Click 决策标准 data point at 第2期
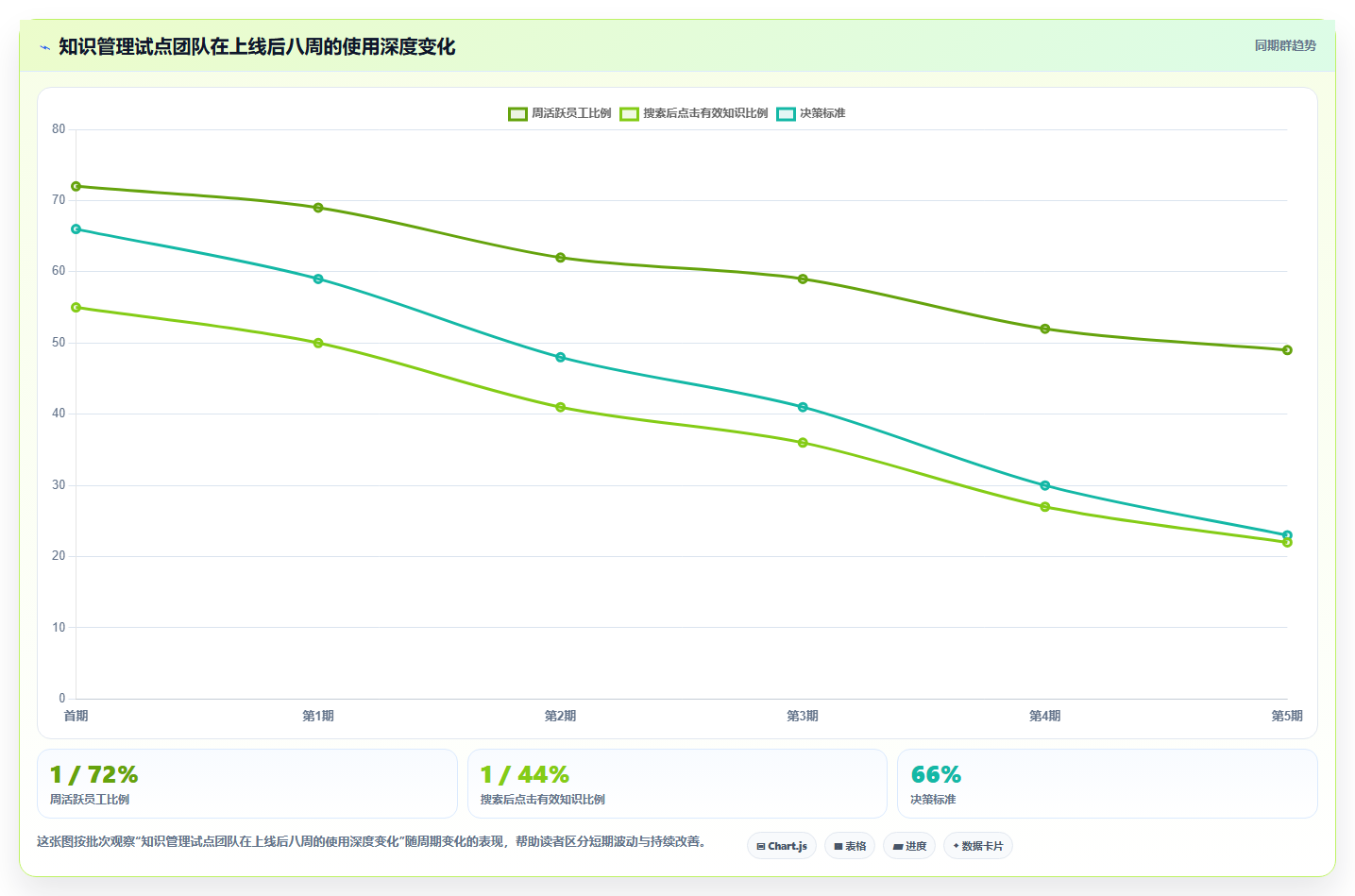The width and height of the screenshot is (1355, 896). coord(560,358)
